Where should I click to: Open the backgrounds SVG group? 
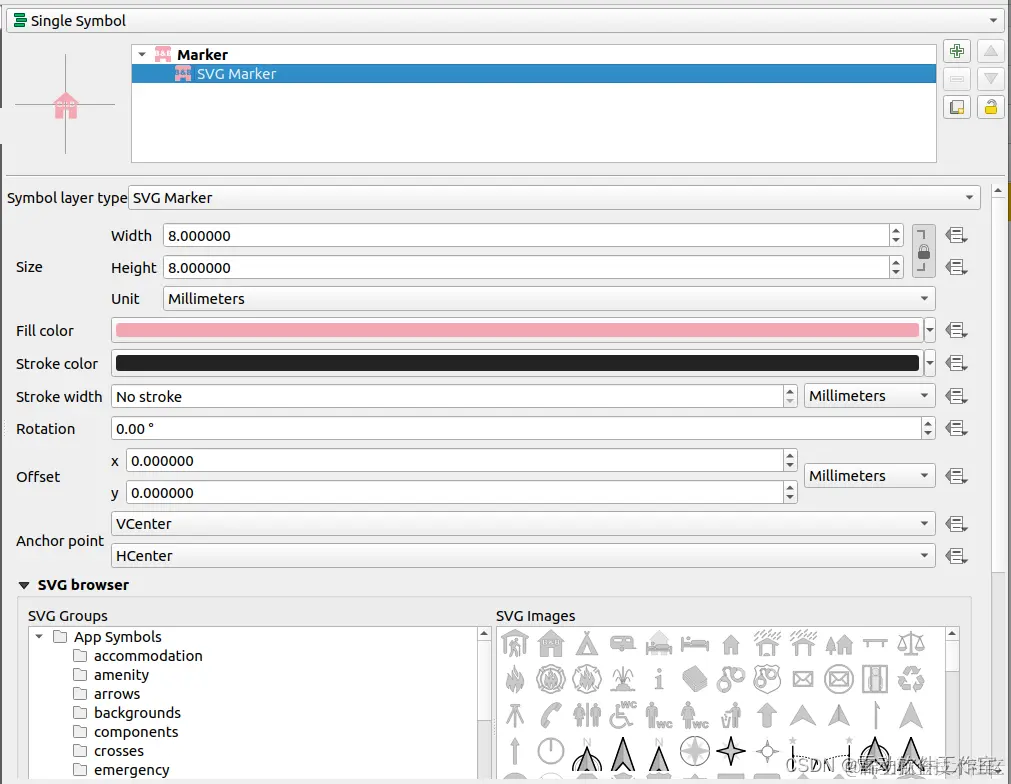(x=137, y=713)
